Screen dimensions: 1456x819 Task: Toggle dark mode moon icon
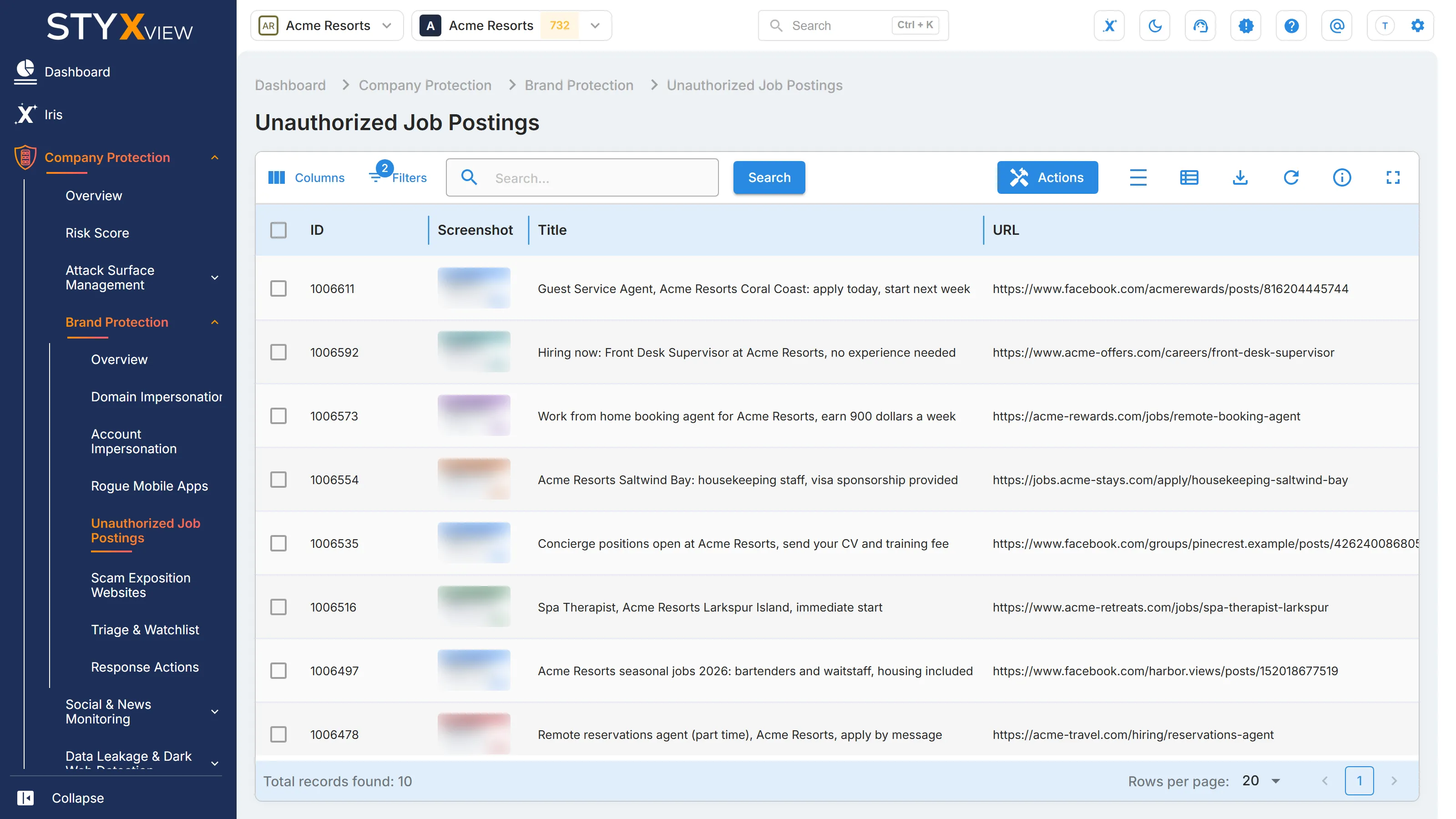[1155, 25]
